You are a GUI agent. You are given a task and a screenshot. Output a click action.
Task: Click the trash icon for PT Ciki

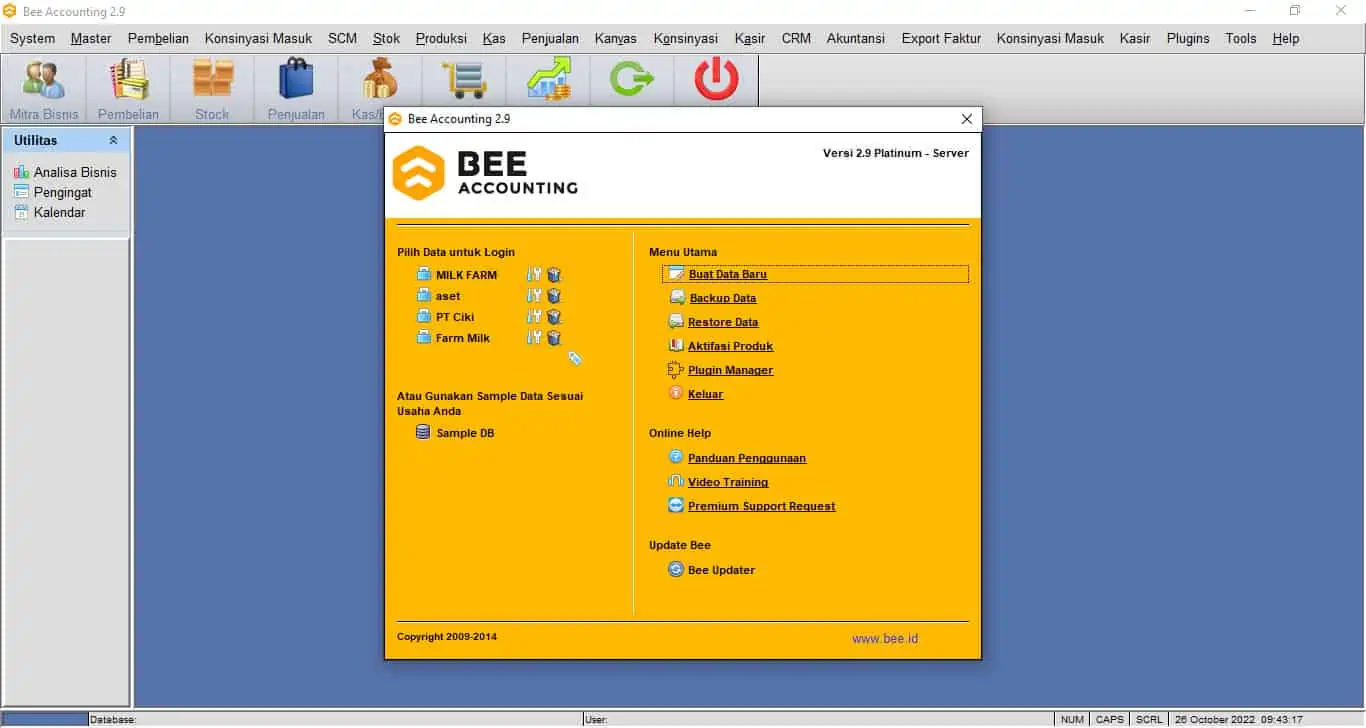click(554, 317)
